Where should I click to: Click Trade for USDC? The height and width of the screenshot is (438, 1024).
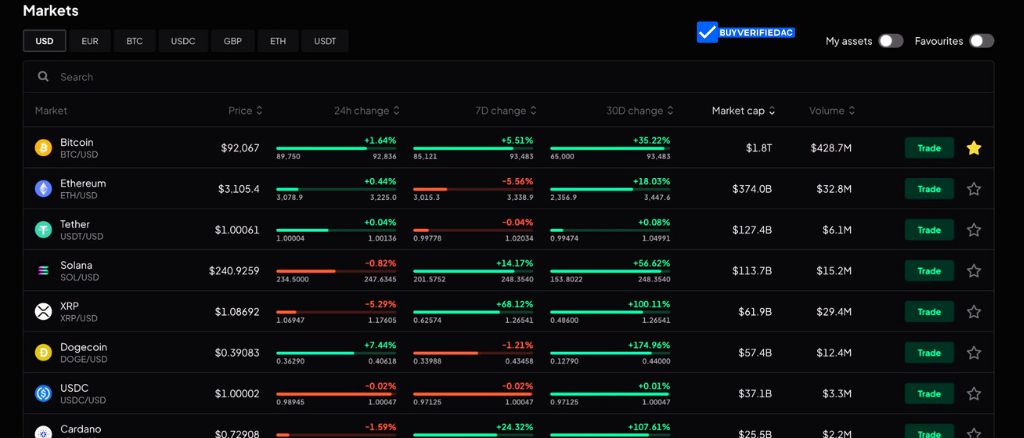coord(929,394)
